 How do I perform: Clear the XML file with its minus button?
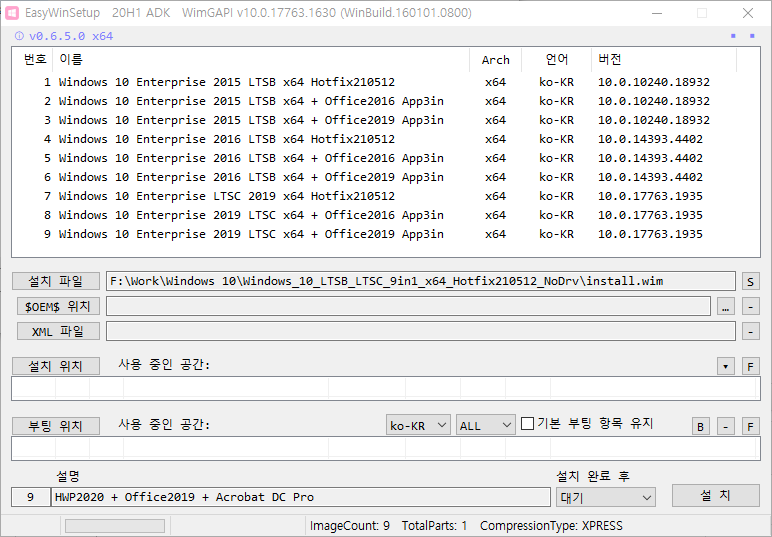click(x=750, y=331)
